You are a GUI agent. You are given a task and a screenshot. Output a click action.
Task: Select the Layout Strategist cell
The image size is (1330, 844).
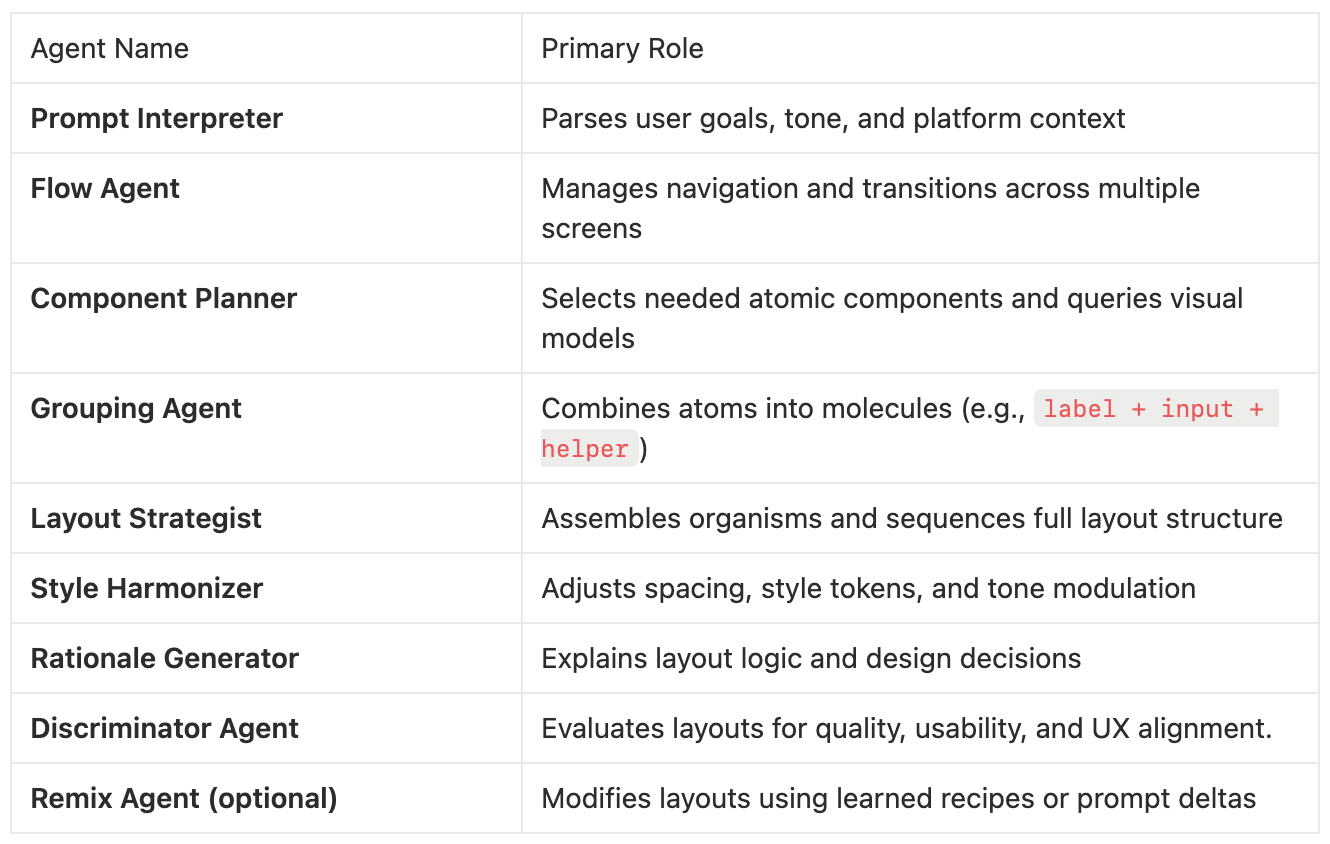coord(146,519)
